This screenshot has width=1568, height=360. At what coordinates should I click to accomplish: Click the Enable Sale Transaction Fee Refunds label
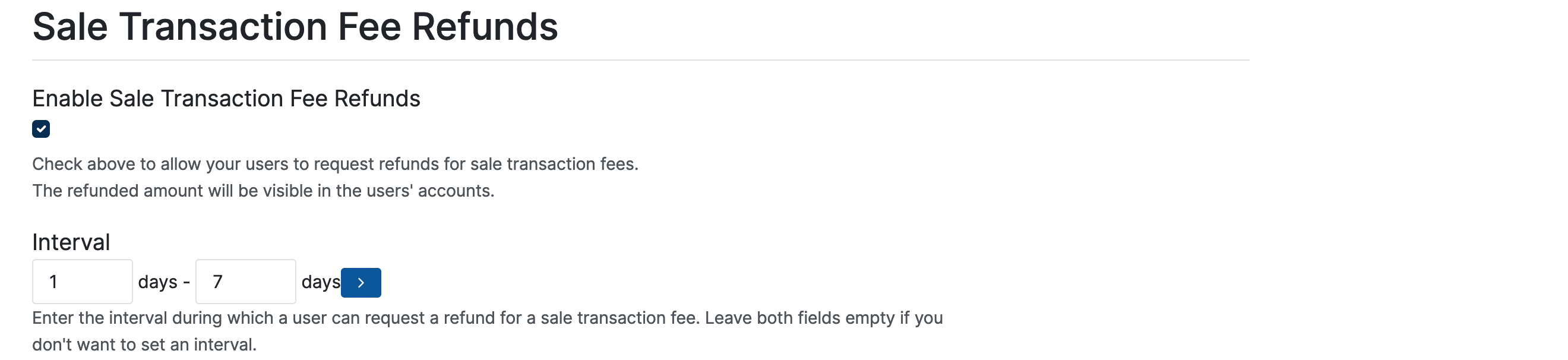point(226,99)
